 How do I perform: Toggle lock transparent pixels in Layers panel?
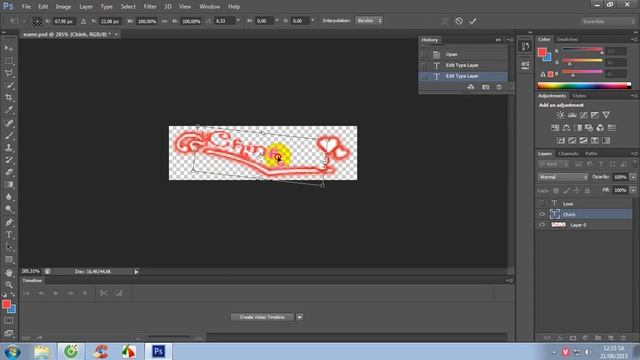click(x=556, y=190)
